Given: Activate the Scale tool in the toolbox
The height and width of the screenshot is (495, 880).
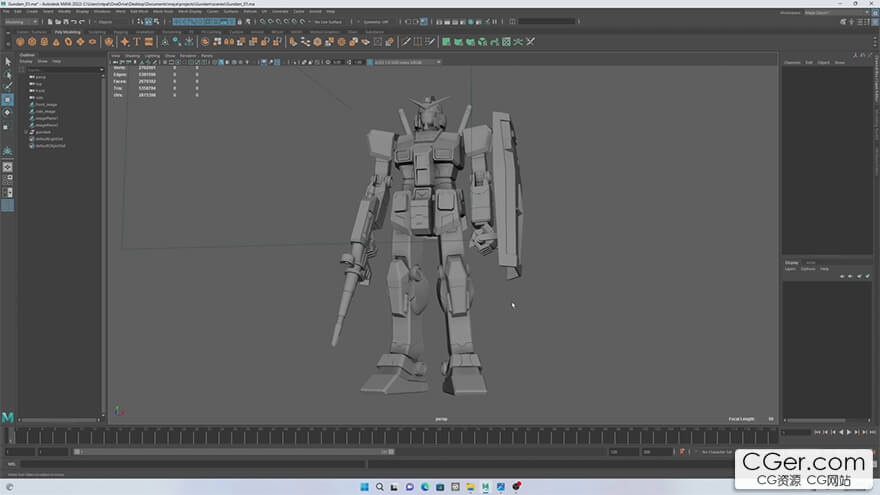Looking at the screenshot, I should [8, 126].
